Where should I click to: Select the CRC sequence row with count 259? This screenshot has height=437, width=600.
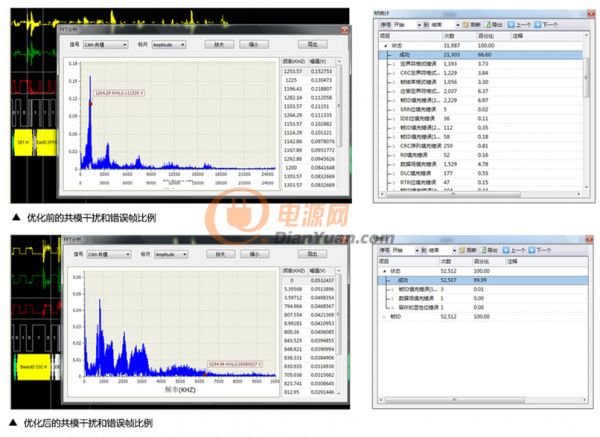tap(481, 146)
